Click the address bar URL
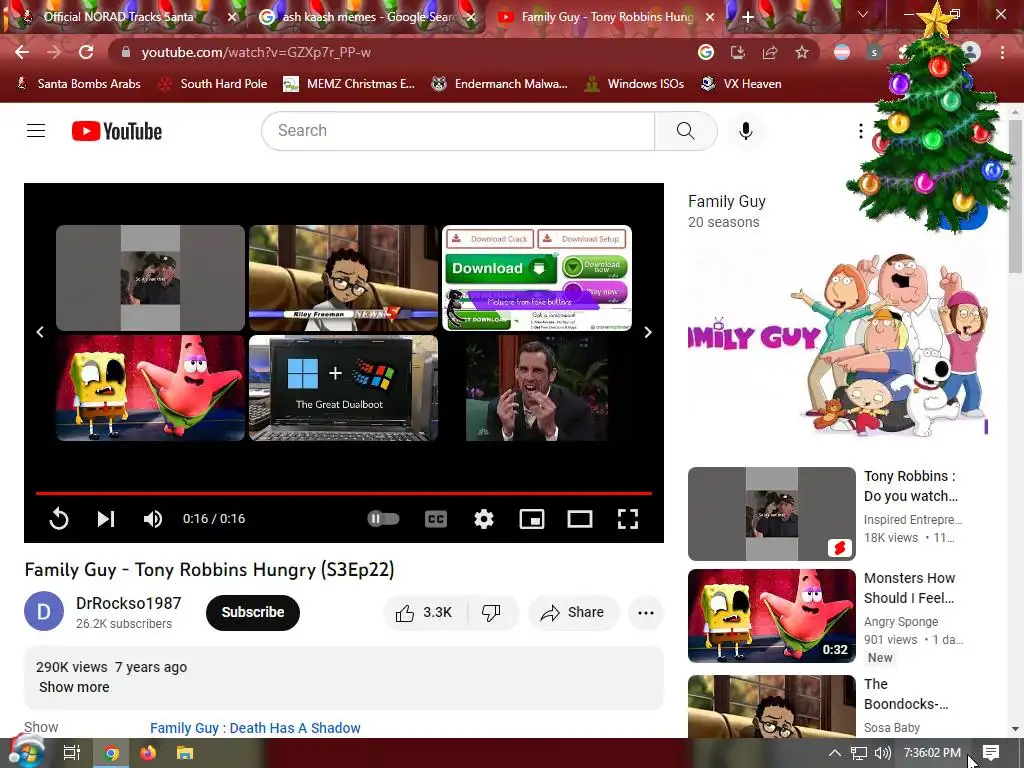 click(256, 52)
